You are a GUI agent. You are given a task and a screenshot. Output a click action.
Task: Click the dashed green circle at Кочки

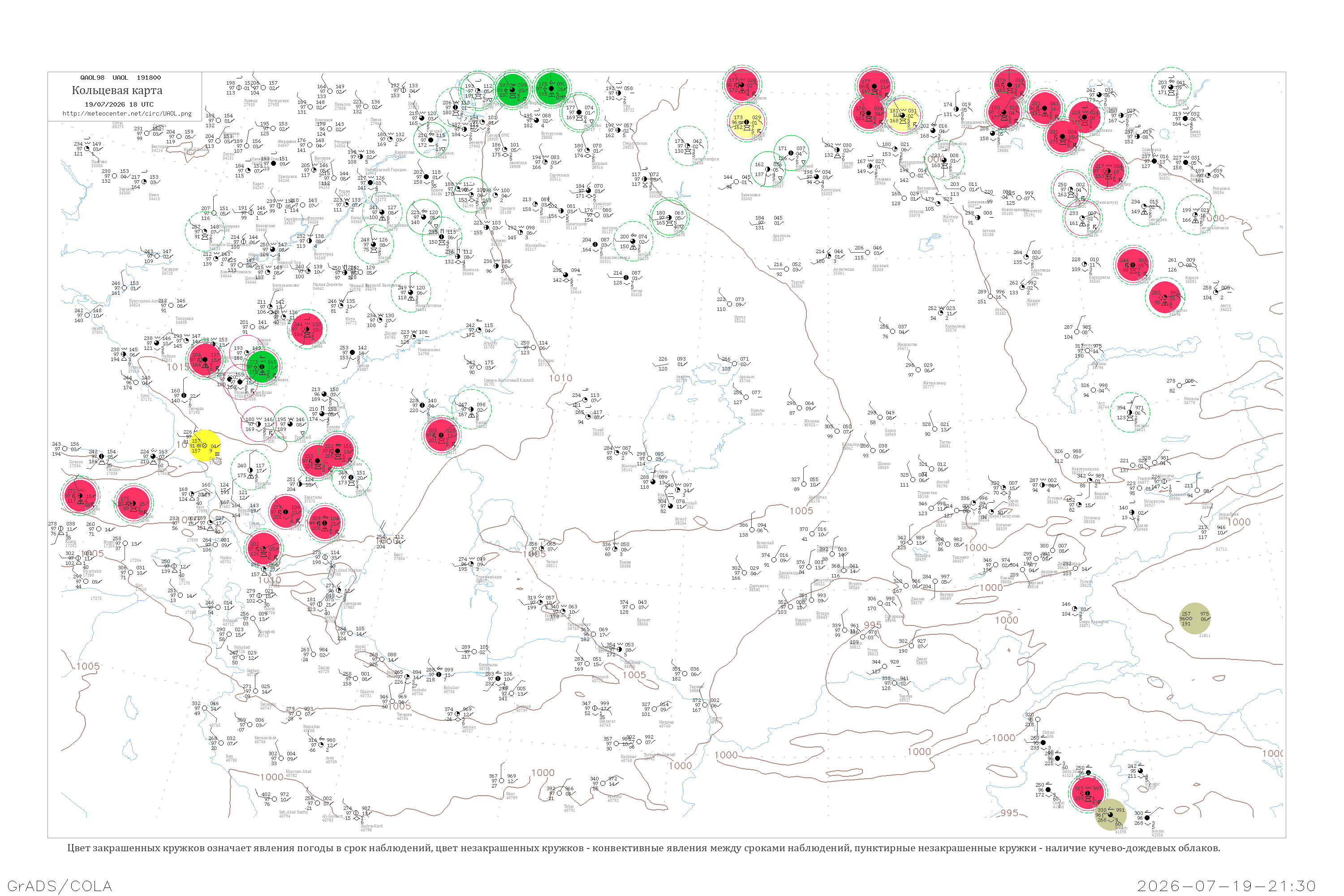1171,87
